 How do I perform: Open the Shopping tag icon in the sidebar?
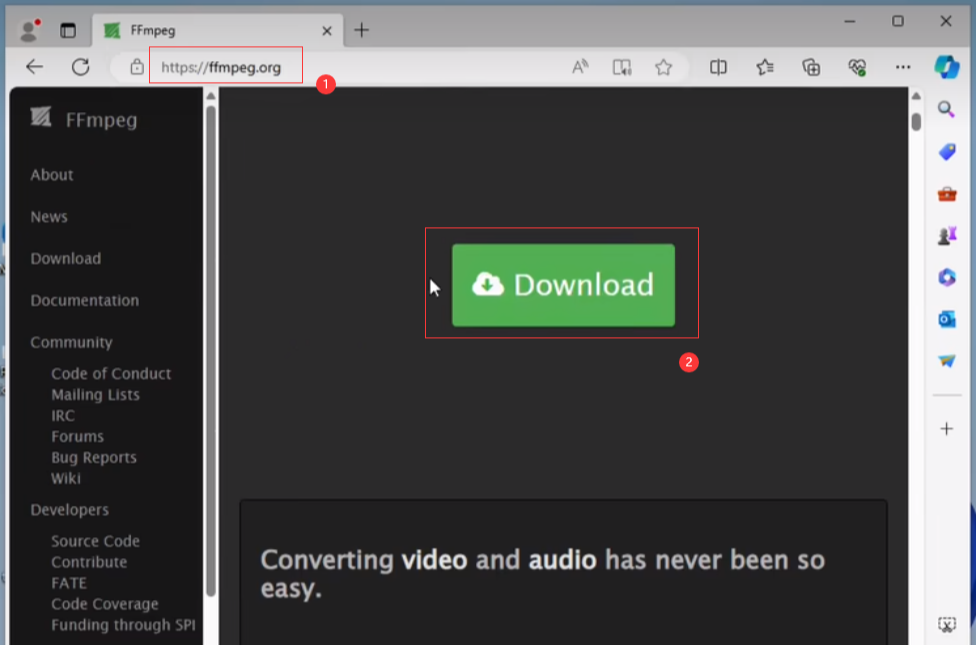[x=946, y=152]
